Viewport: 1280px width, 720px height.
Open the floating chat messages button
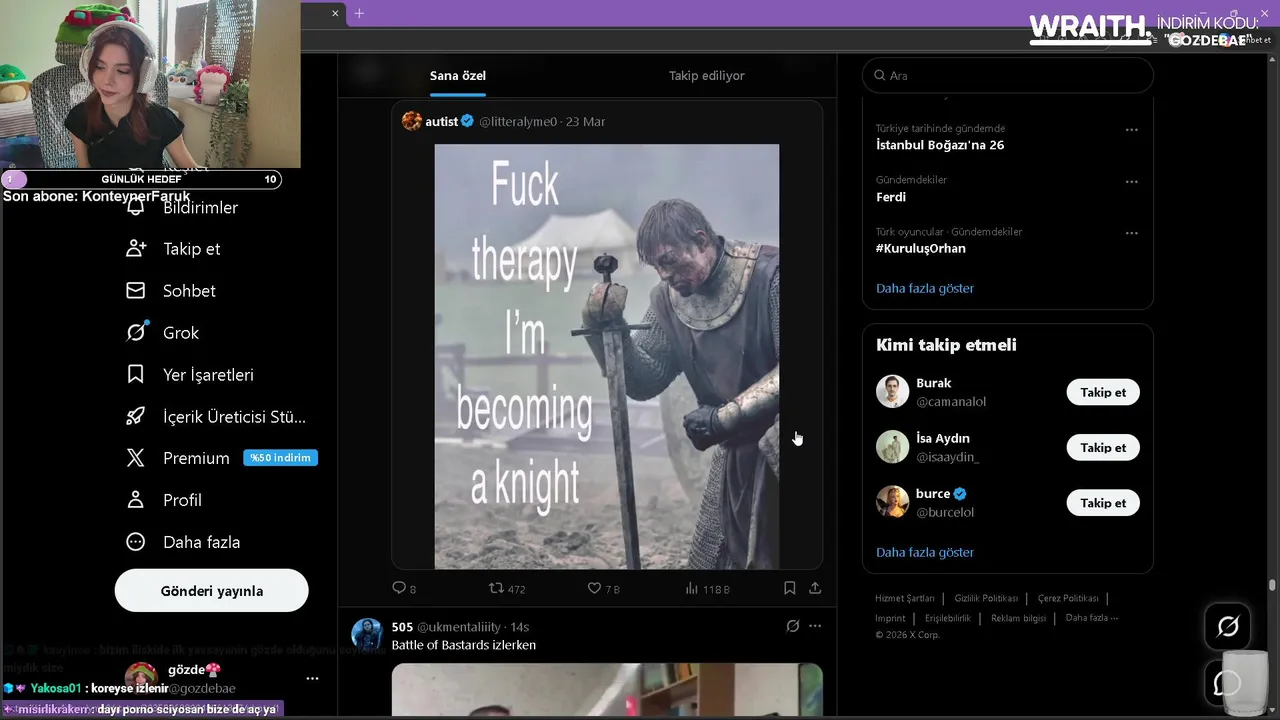click(x=1228, y=683)
